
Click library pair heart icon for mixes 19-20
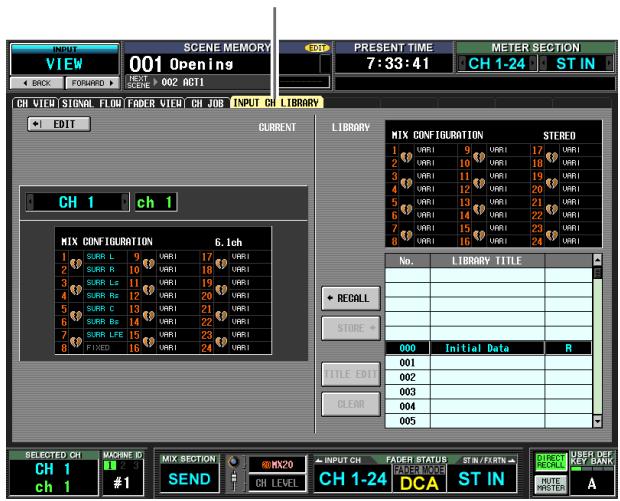tap(552, 183)
